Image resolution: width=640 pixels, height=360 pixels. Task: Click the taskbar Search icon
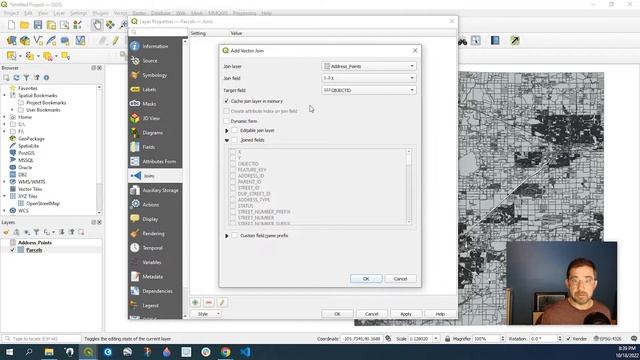point(29,352)
